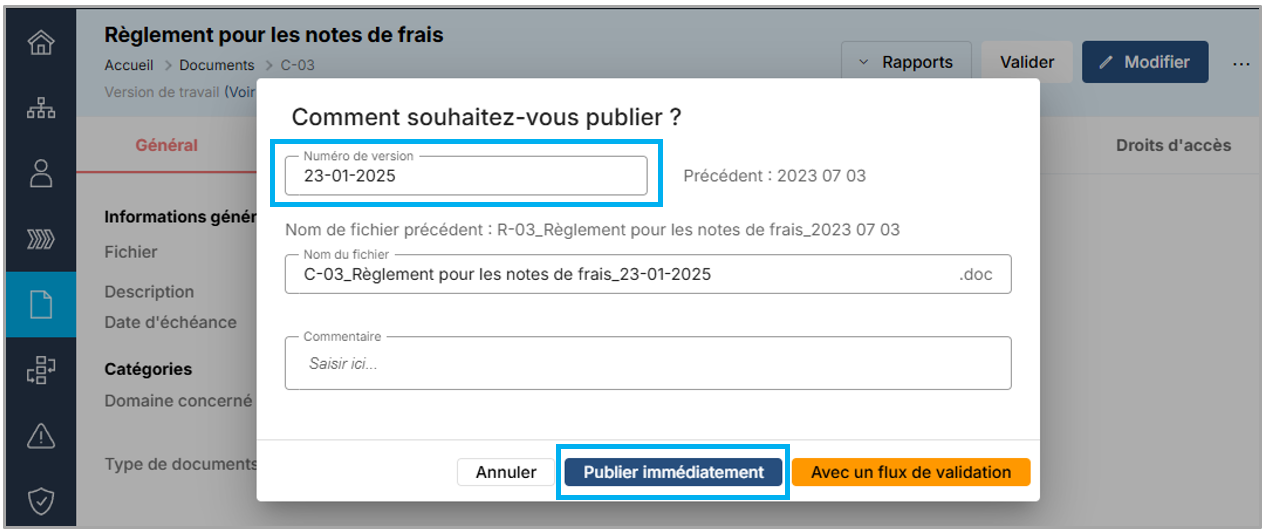Open the shield checkmark sidebar icon
The image size is (1262, 532).
(x=41, y=500)
